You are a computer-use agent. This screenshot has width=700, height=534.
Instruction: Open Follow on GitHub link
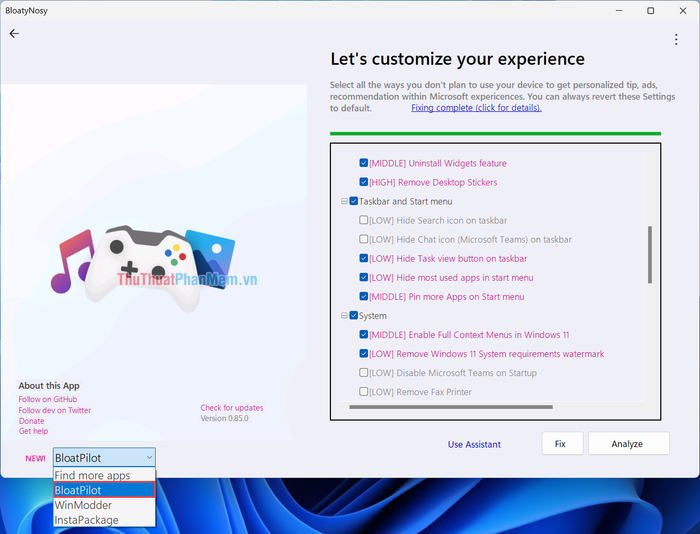pyautogui.click(x=48, y=399)
